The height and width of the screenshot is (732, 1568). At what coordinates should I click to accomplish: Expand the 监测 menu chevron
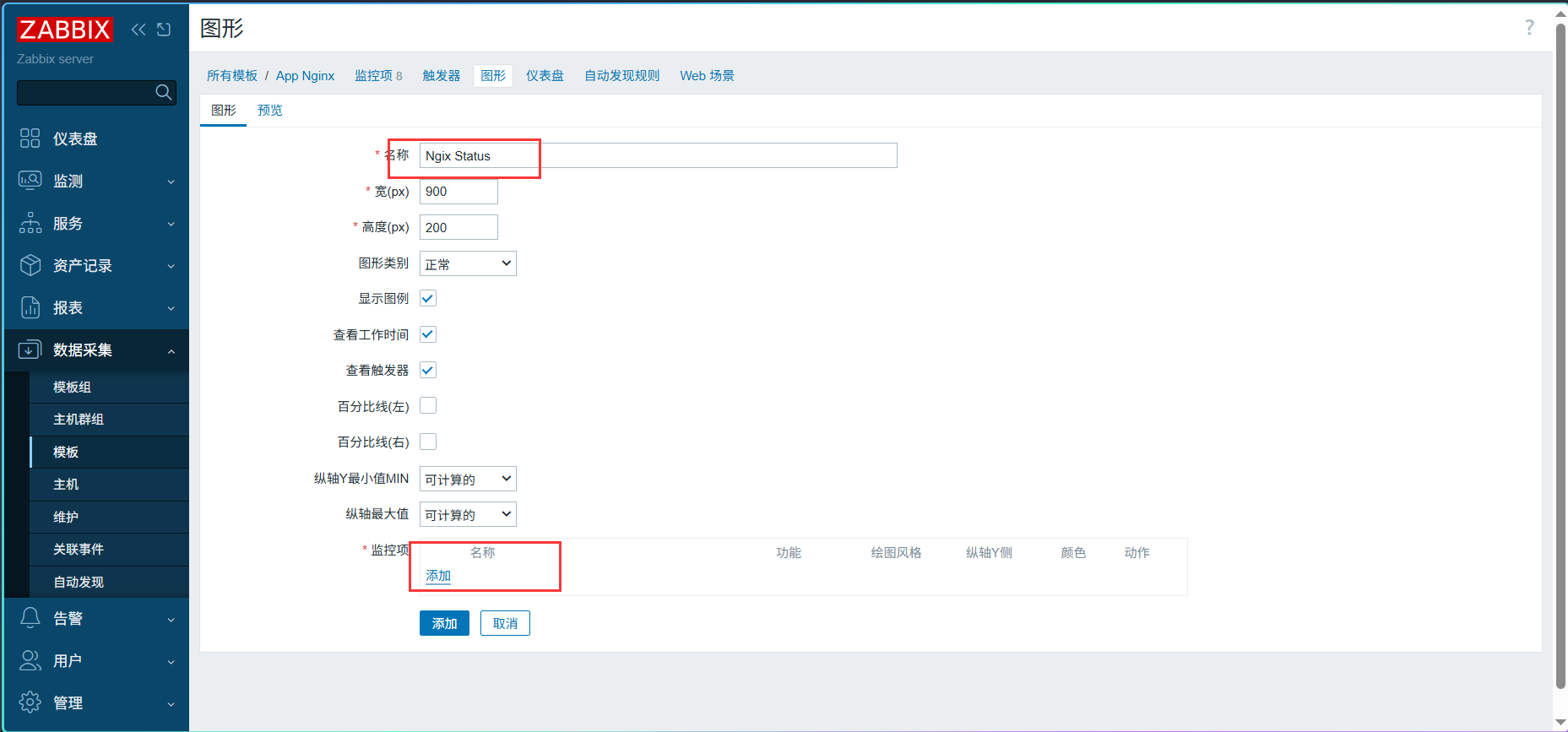coord(171,182)
